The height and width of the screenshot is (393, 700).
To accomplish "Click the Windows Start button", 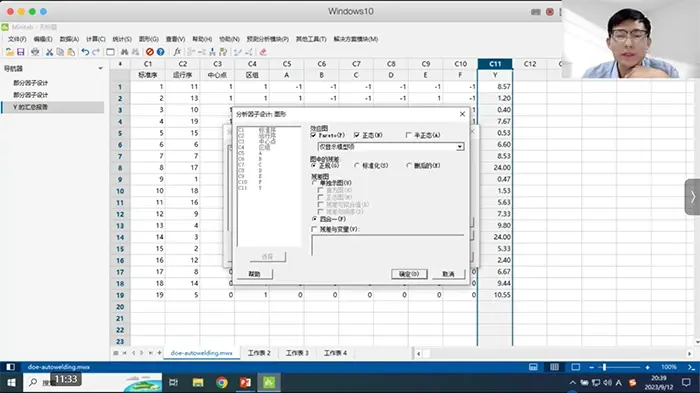I will (x=11, y=383).
